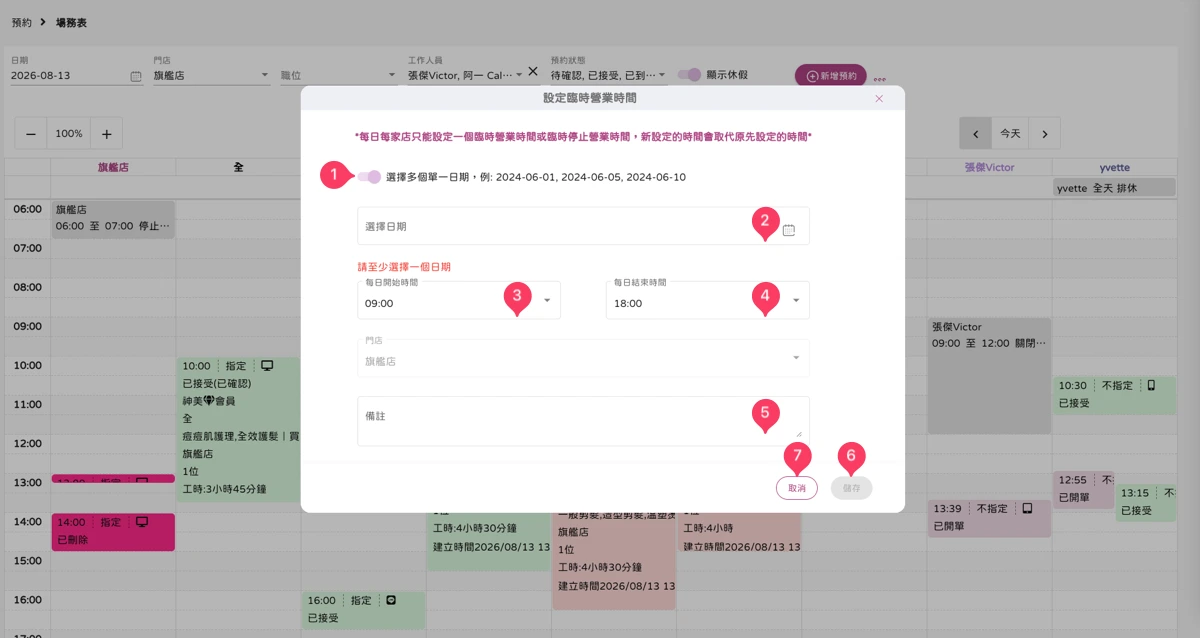1200x638 pixels.
Task: Open 每日結束時間 dropdown showing 18:00
Action: point(708,299)
